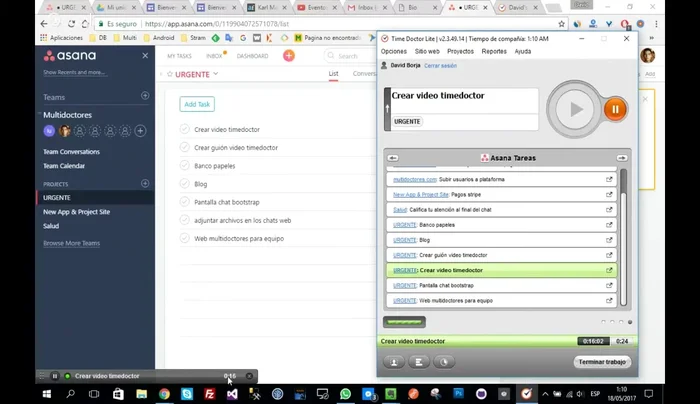The height and width of the screenshot is (404, 700).
Task: Open the Opciones menu in Time Doctor
Action: point(394,51)
